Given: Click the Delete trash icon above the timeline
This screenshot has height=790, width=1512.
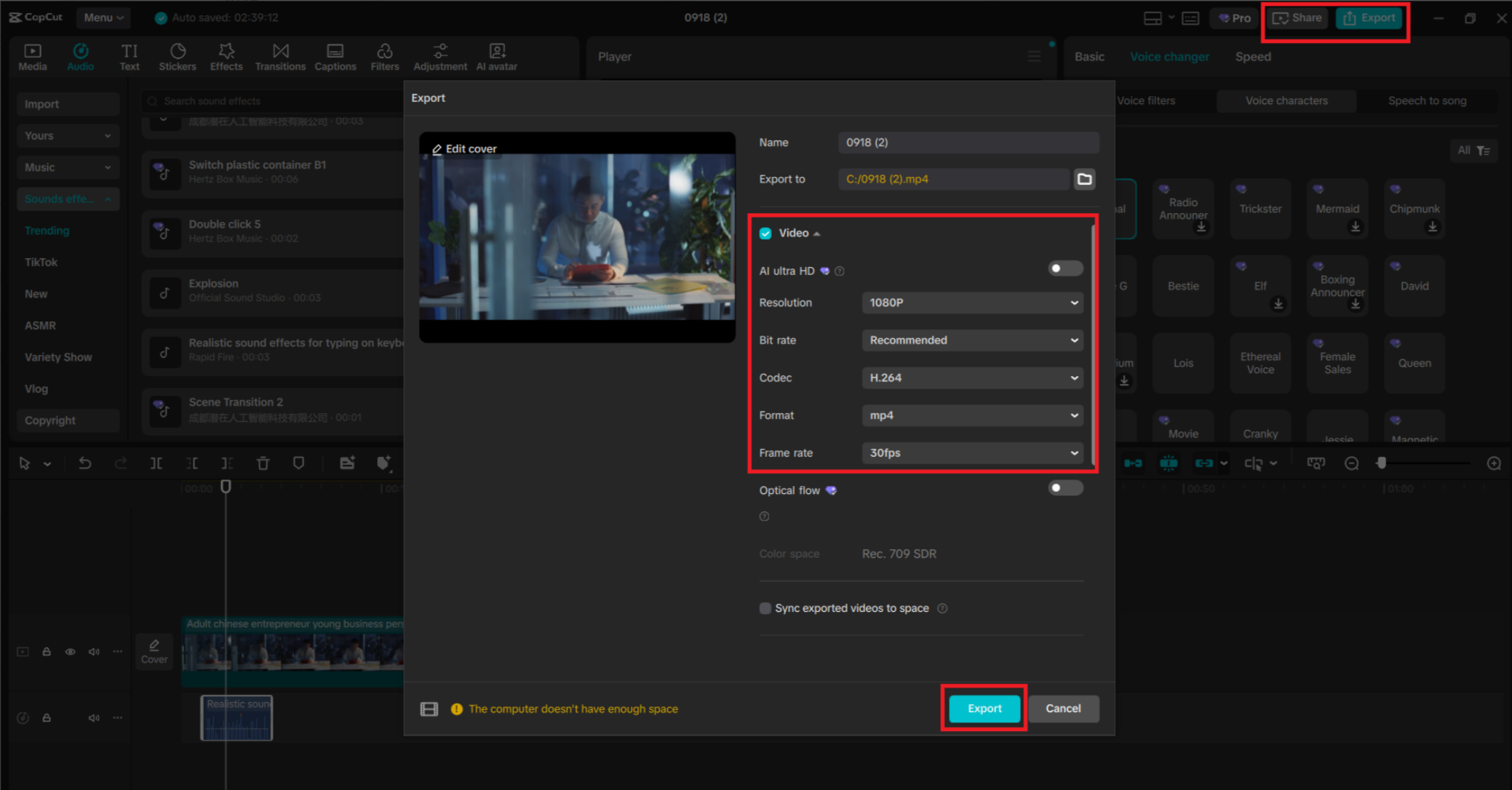Looking at the screenshot, I should click(263, 463).
